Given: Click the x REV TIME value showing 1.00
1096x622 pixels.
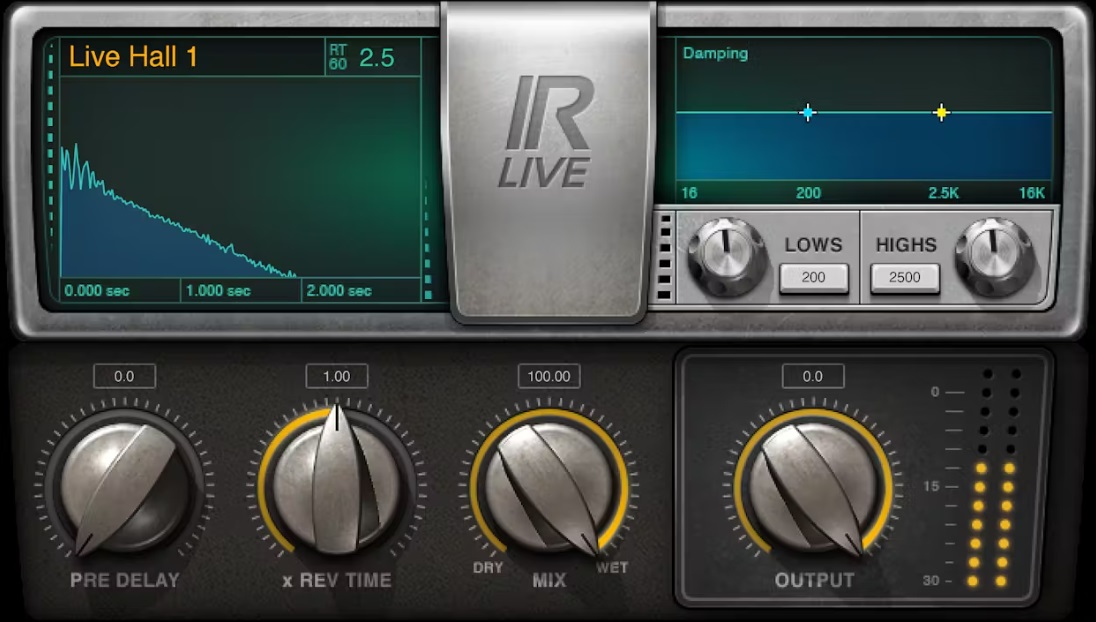Looking at the screenshot, I should pyautogui.click(x=338, y=377).
